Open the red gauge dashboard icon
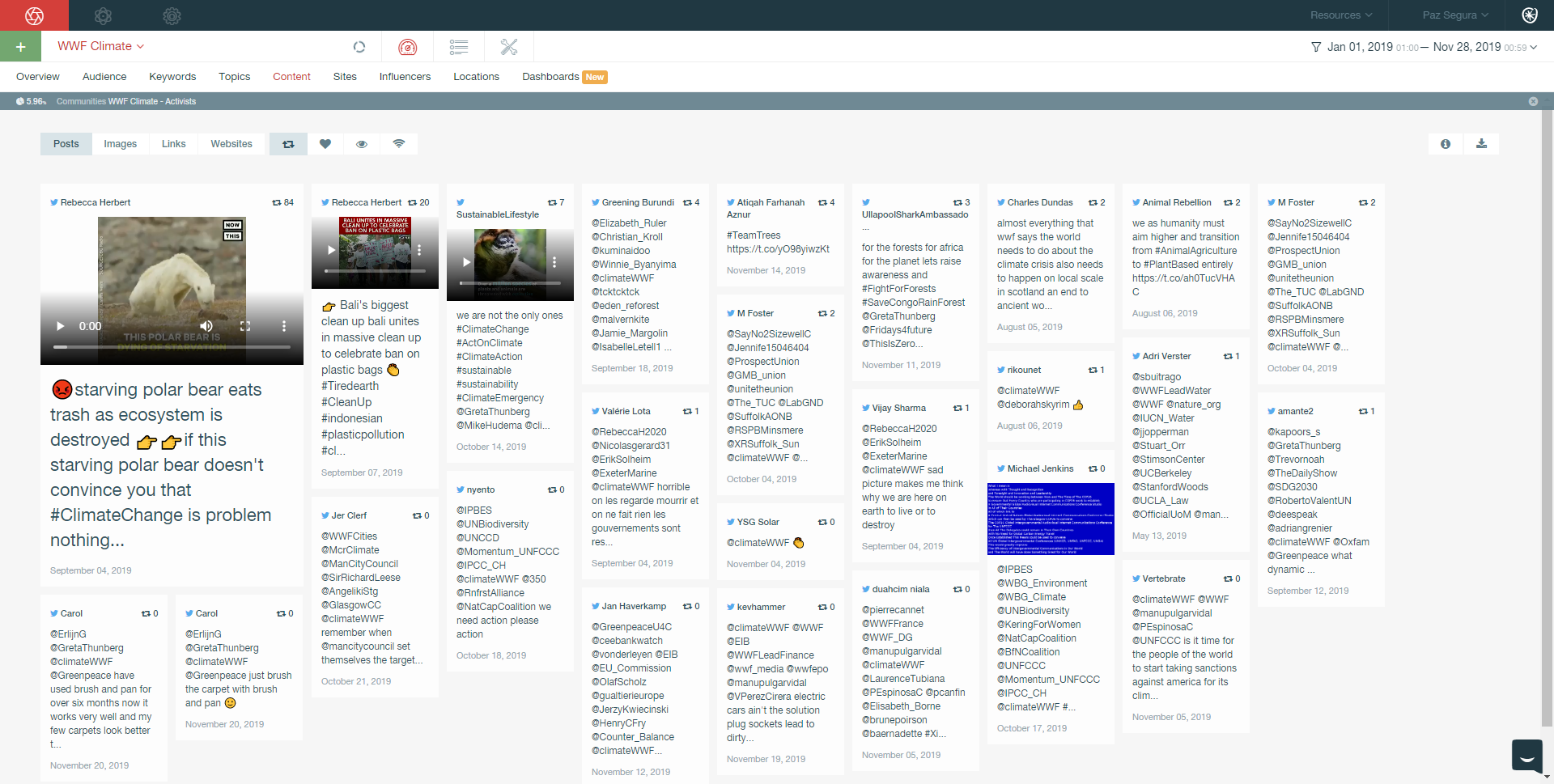The image size is (1554, 784). [408, 47]
